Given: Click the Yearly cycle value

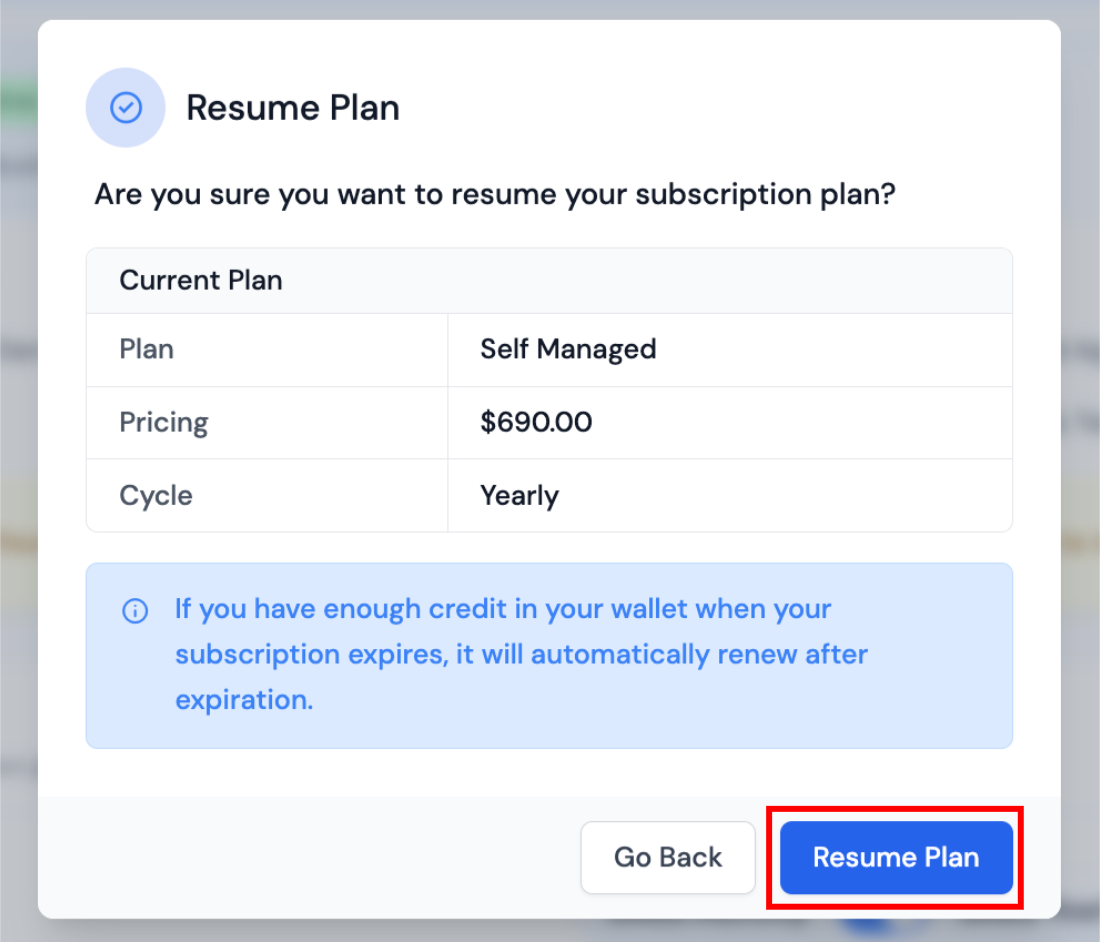Looking at the screenshot, I should (x=519, y=495).
